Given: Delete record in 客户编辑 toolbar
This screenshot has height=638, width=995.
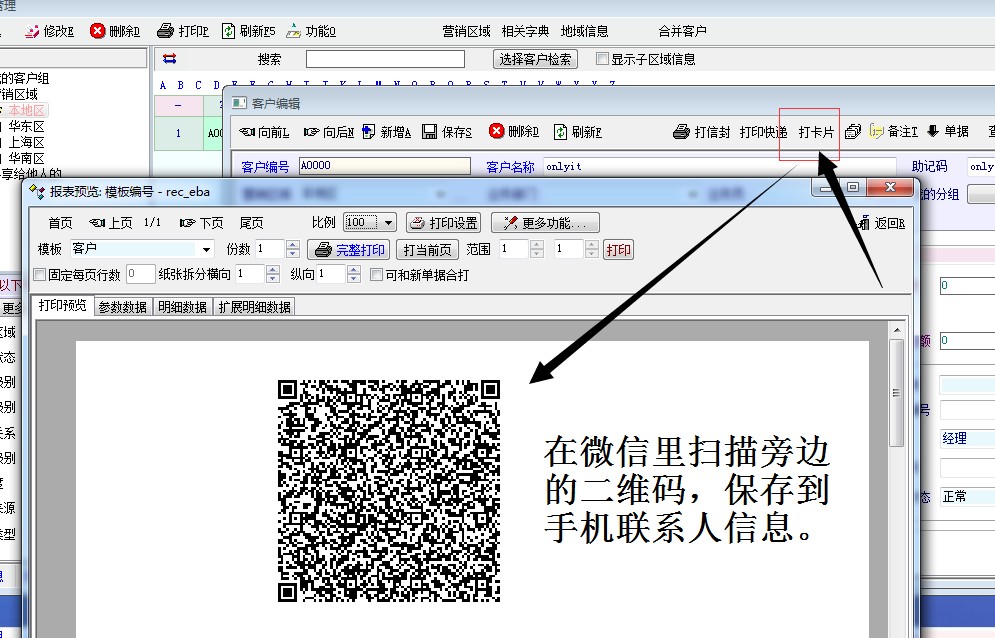Looking at the screenshot, I should tap(513, 132).
